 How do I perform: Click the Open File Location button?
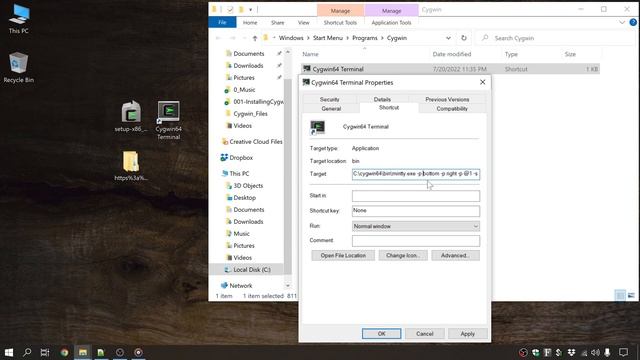(x=343, y=256)
